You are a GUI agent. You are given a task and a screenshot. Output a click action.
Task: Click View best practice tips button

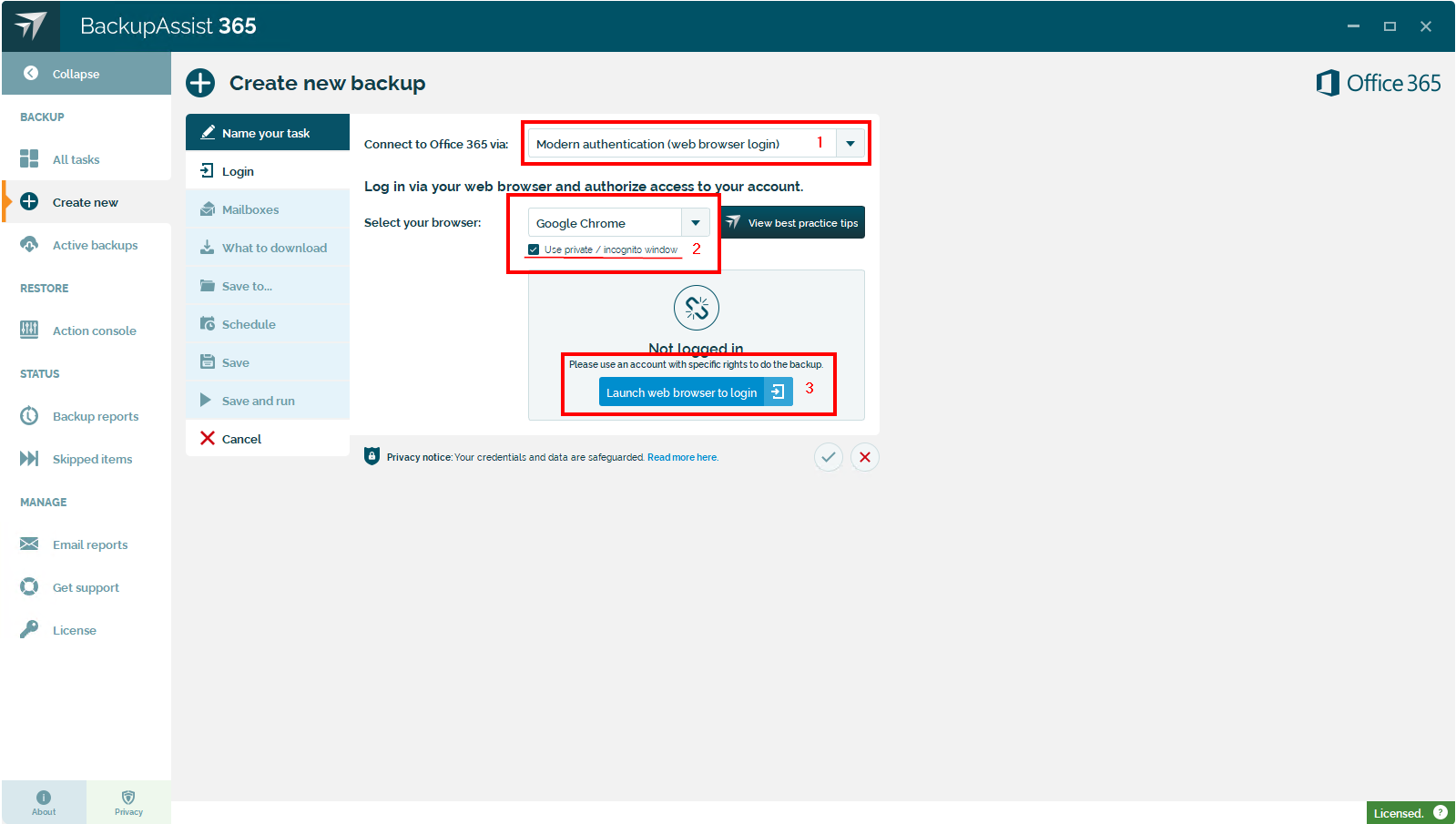click(x=793, y=222)
